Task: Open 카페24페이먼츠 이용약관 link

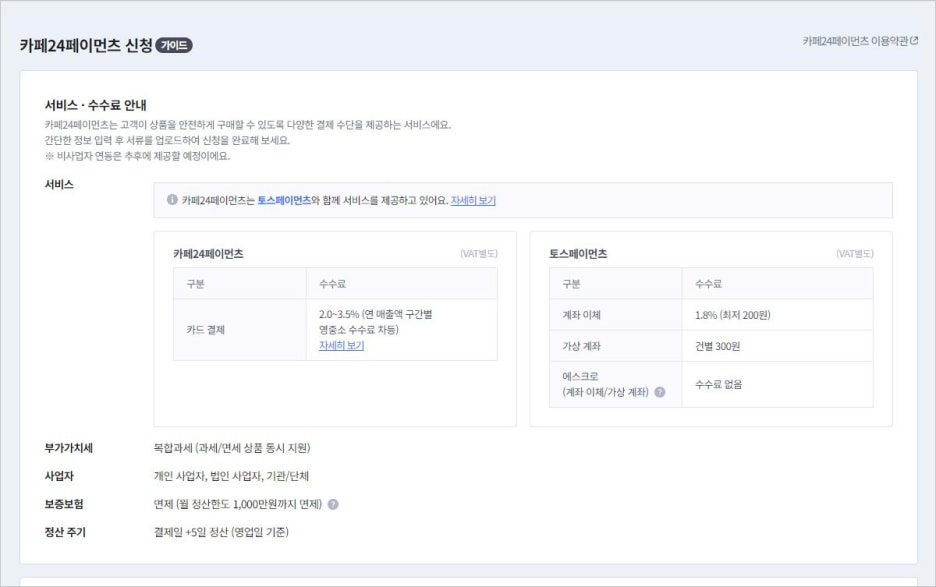Action: point(855,41)
